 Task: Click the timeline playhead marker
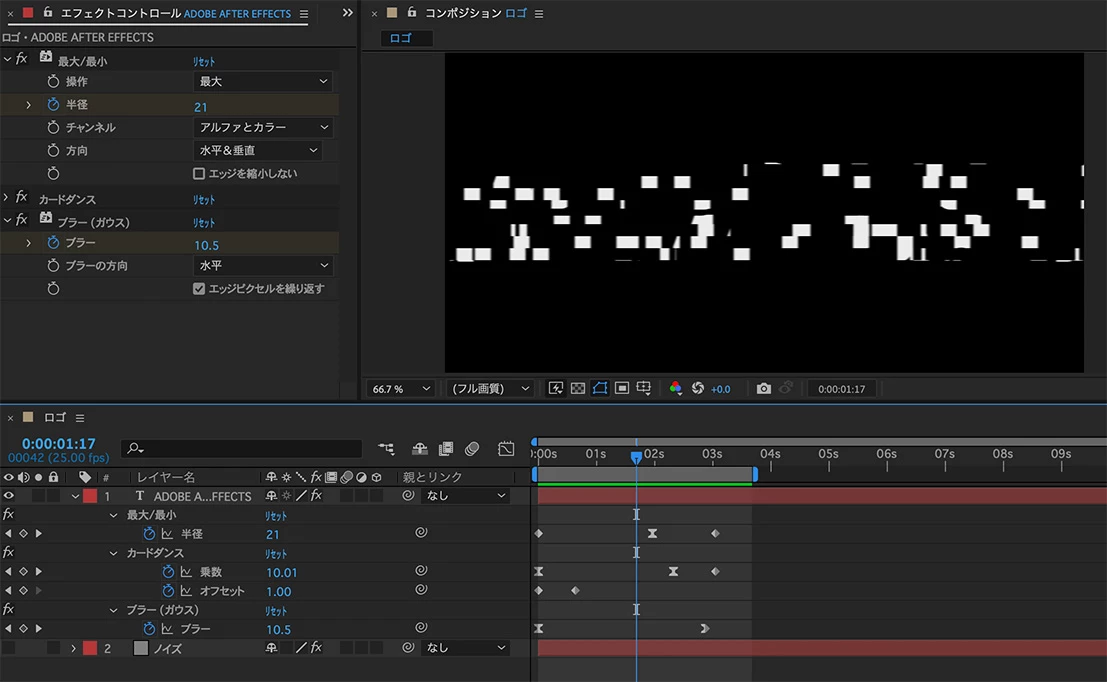pos(636,457)
